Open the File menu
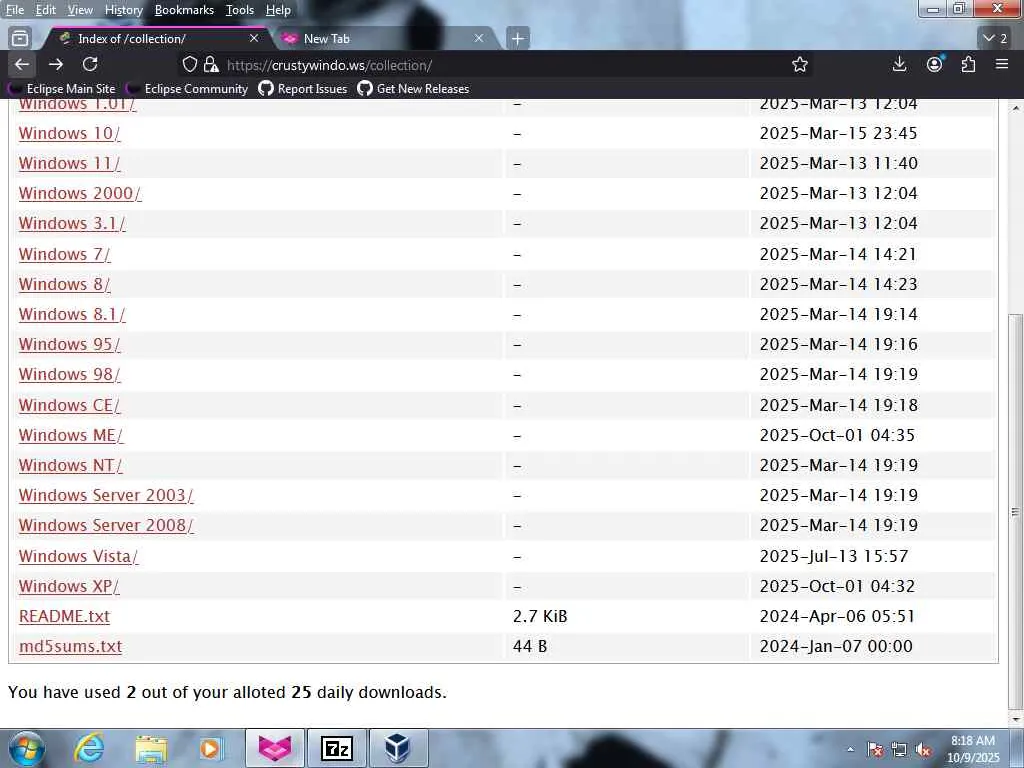Image resolution: width=1024 pixels, height=768 pixels. point(14,10)
